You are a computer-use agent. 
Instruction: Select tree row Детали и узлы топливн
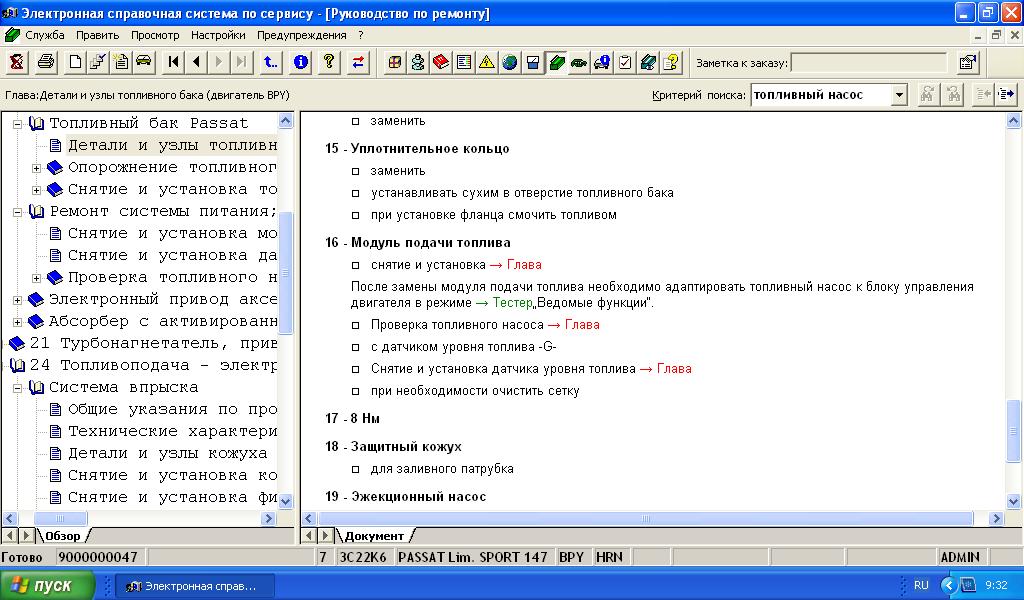tap(172, 145)
